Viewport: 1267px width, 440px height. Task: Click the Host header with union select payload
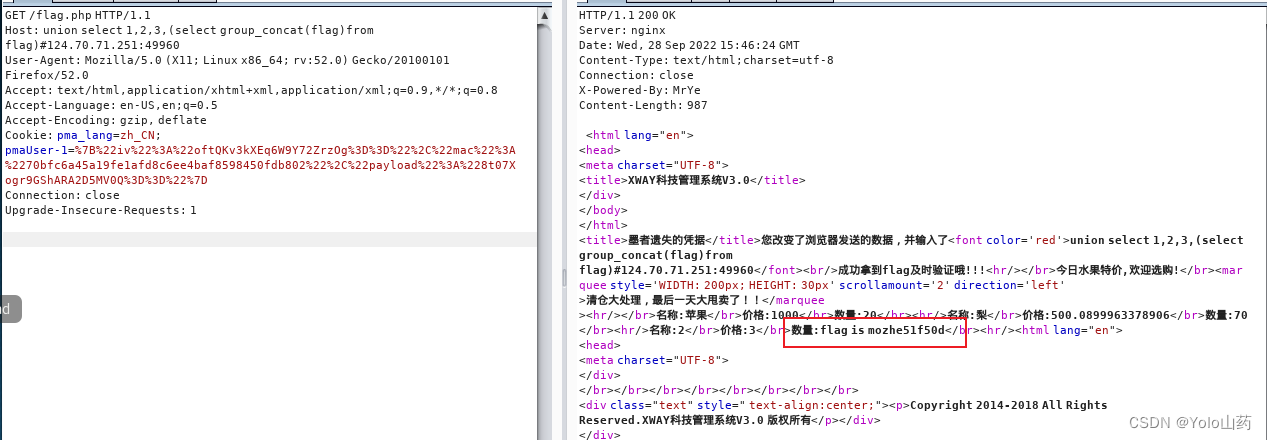click(189, 30)
